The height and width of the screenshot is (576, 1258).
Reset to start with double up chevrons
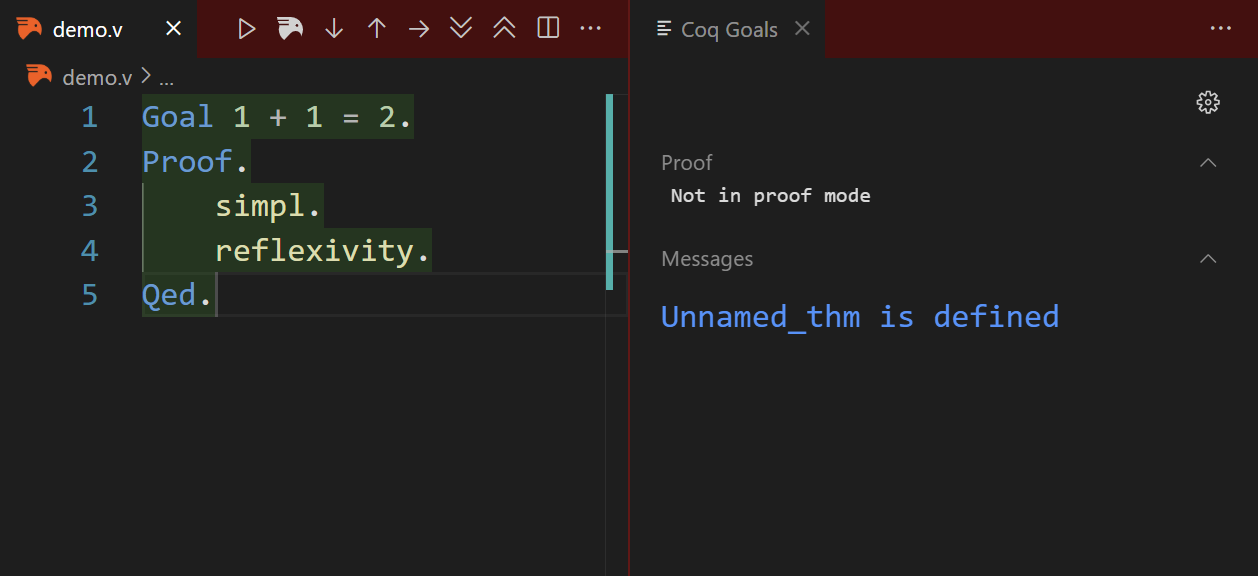[504, 29]
